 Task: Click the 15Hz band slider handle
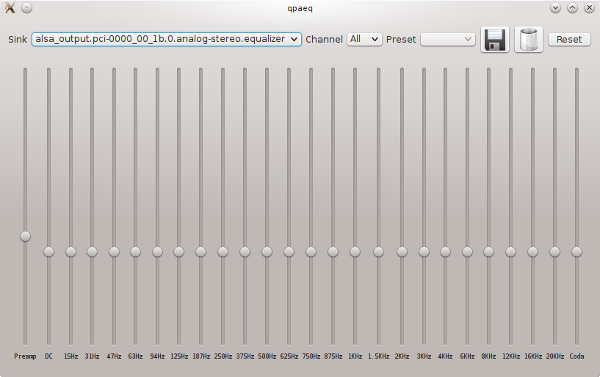[x=71, y=252]
